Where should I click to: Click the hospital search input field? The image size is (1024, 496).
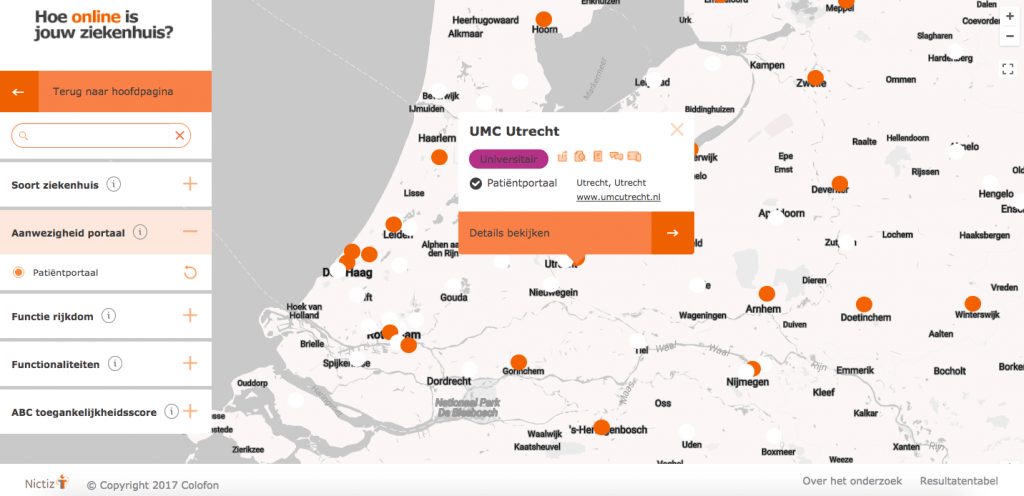coord(101,136)
